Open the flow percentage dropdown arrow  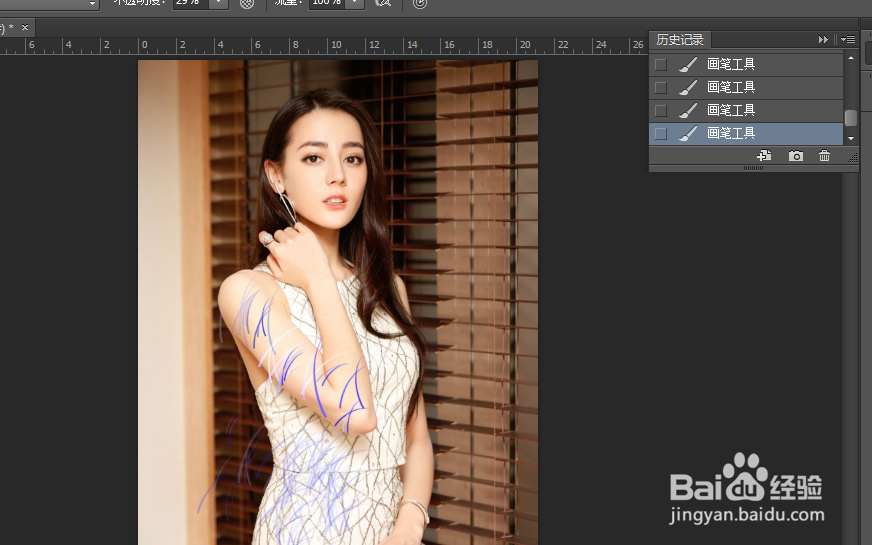pos(355,3)
